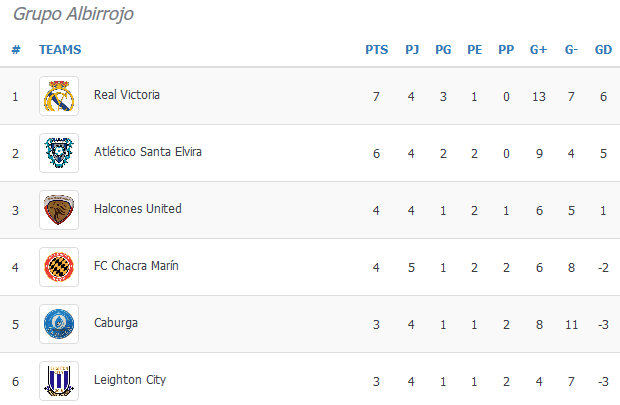This screenshot has width=620, height=405.
Task: Click the Leighton City team crest
Action: pos(58,381)
